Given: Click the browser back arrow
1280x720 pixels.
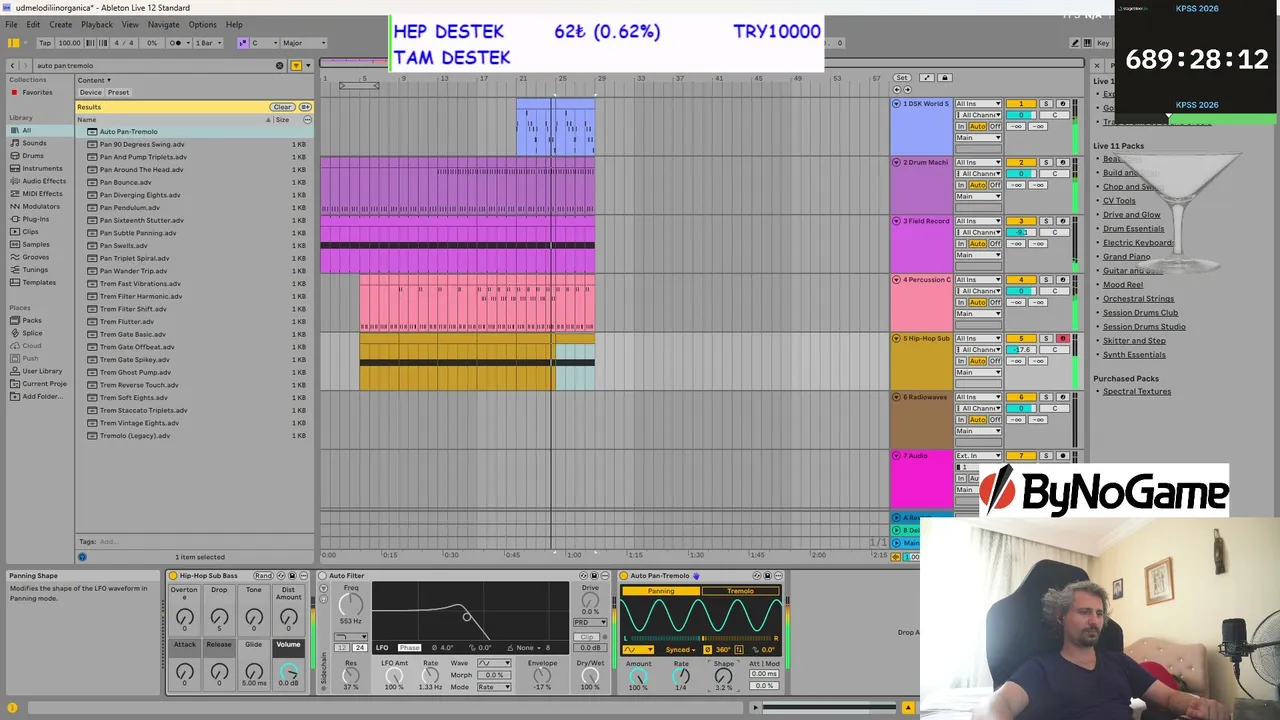Looking at the screenshot, I should pos(12,66).
